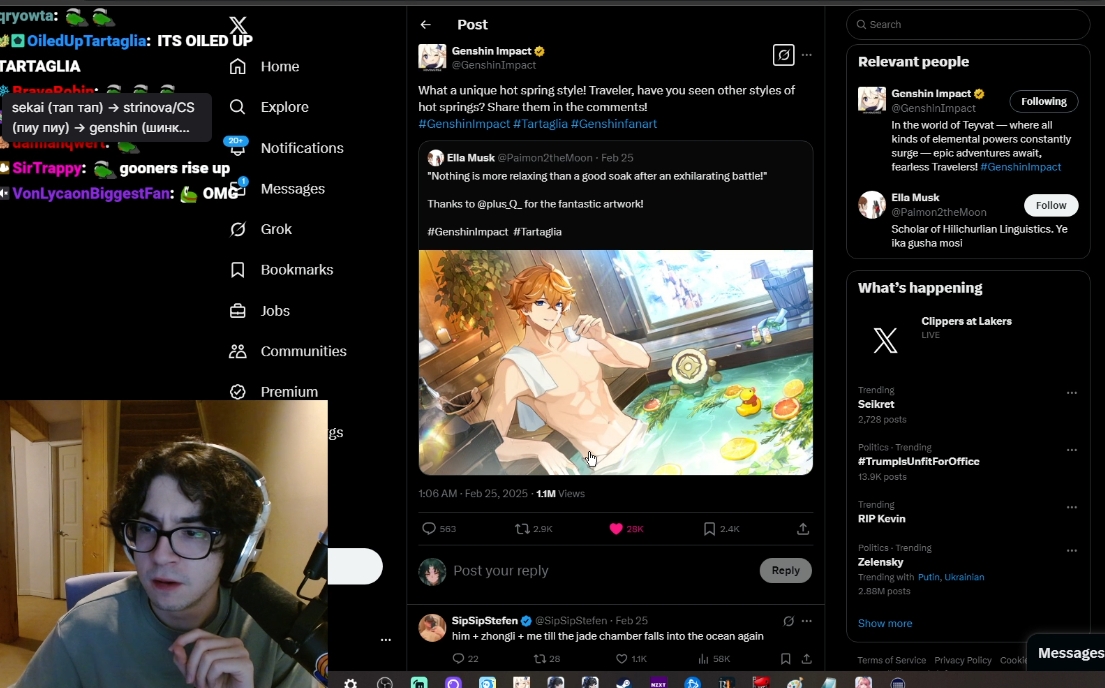
Task: Open Genshin Impact post author avatar
Action: (432, 57)
